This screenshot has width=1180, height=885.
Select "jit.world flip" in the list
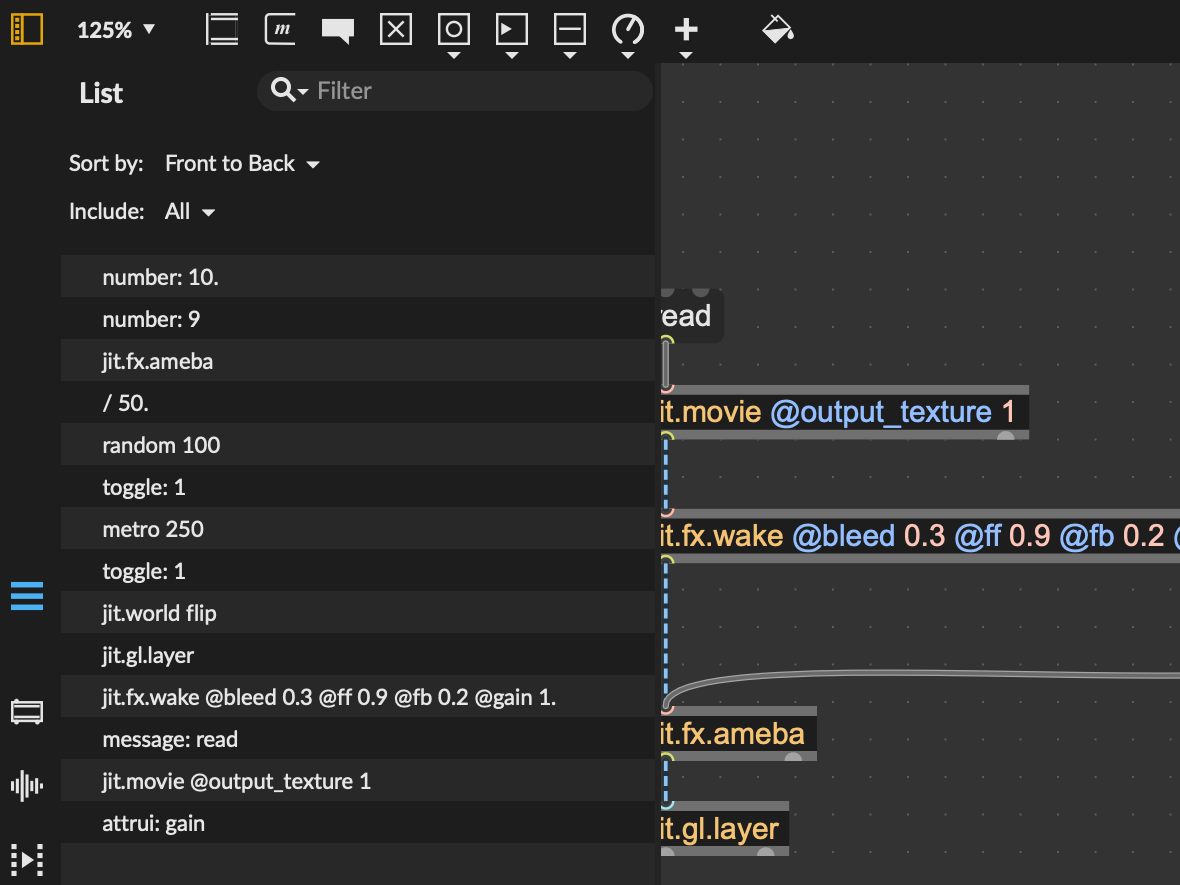click(x=159, y=613)
